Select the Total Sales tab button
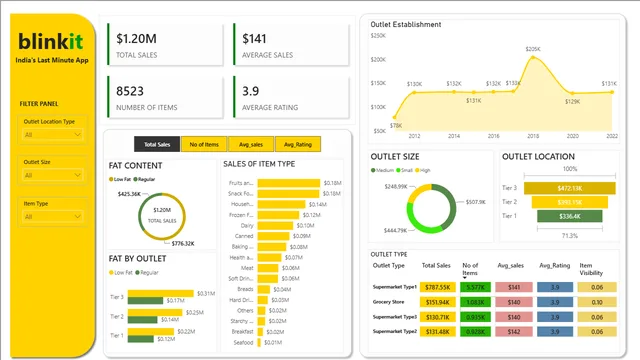 pos(157,144)
